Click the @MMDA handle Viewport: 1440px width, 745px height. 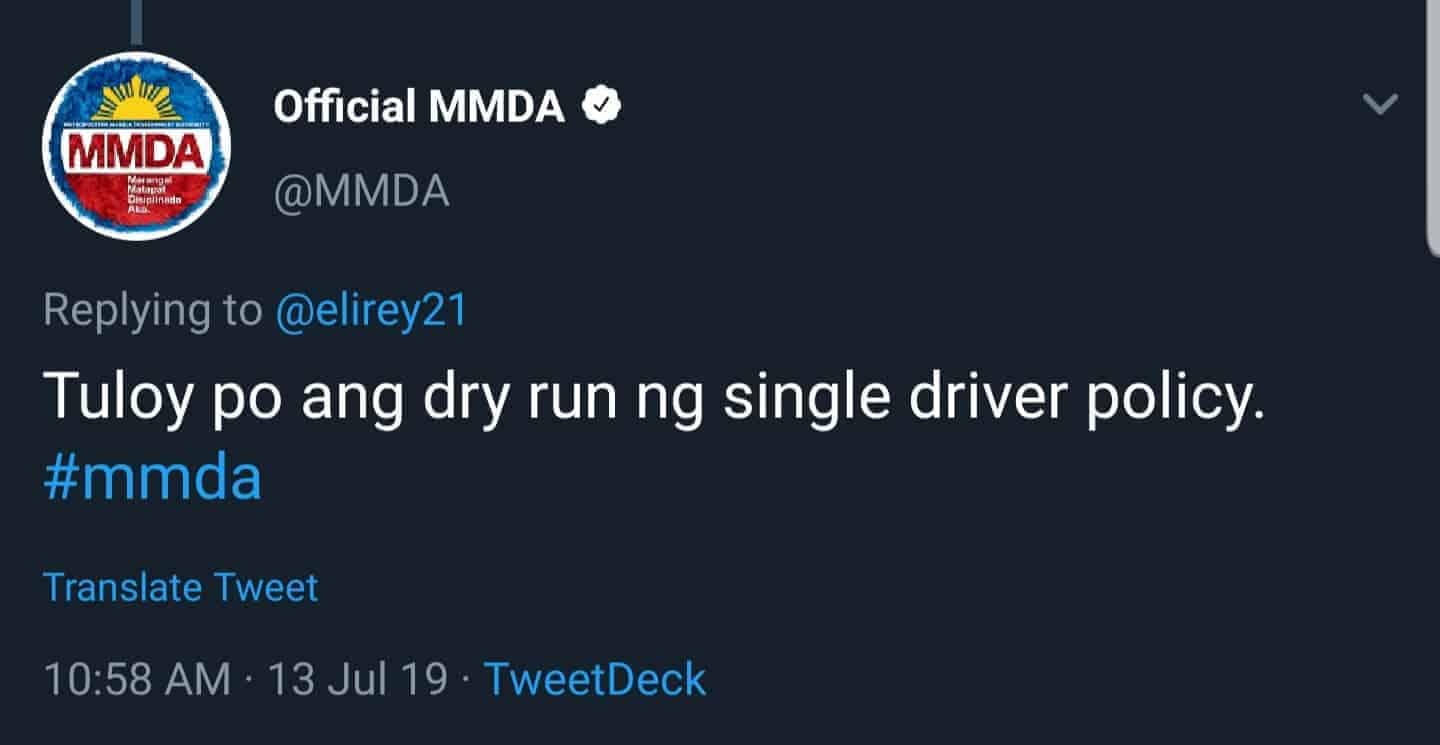tap(361, 190)
